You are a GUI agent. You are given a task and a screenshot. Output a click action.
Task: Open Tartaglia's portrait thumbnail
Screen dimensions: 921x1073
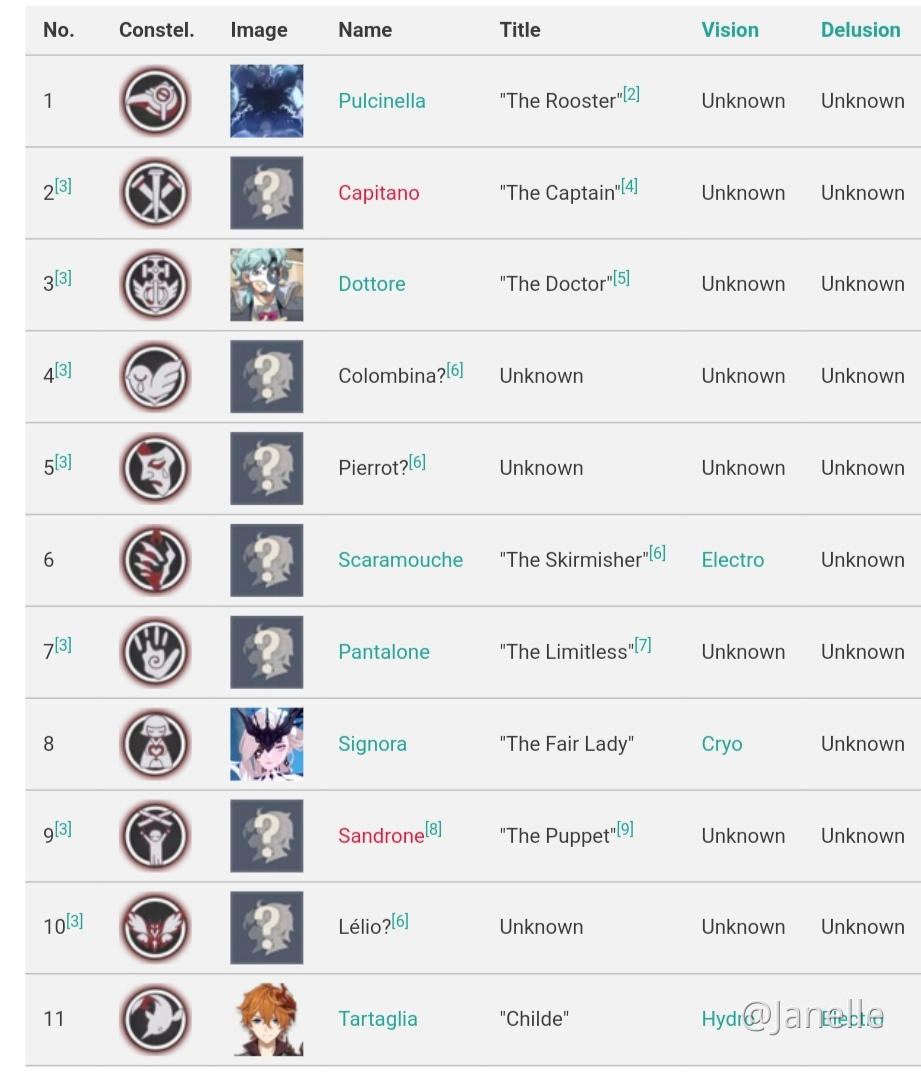tap(267, 1019)
